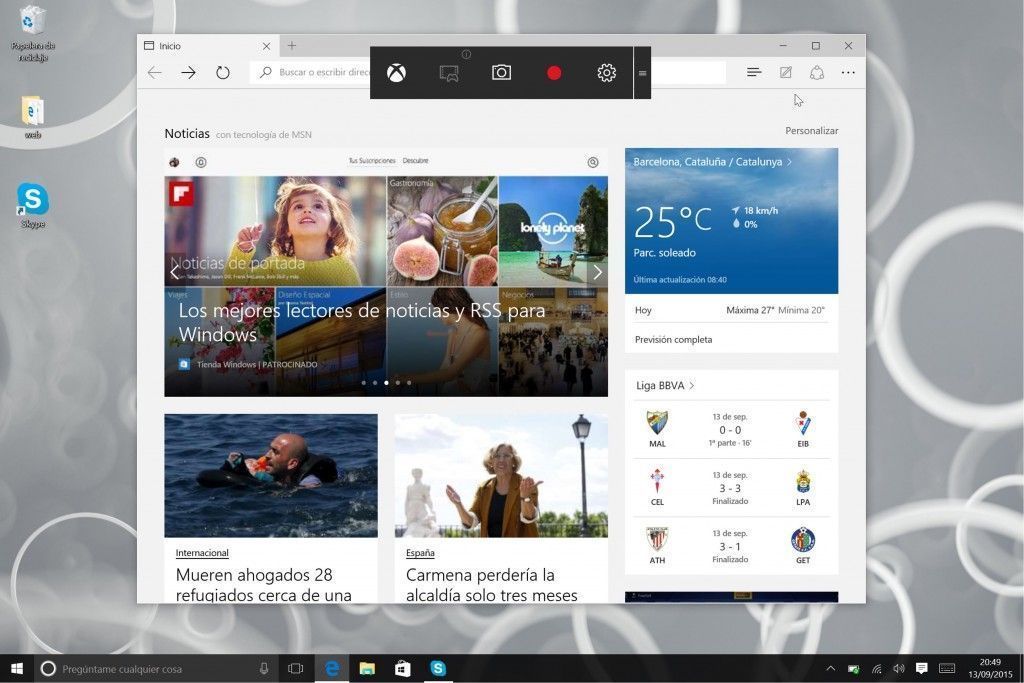Click the 25°C temperature reading

[672, 221]
